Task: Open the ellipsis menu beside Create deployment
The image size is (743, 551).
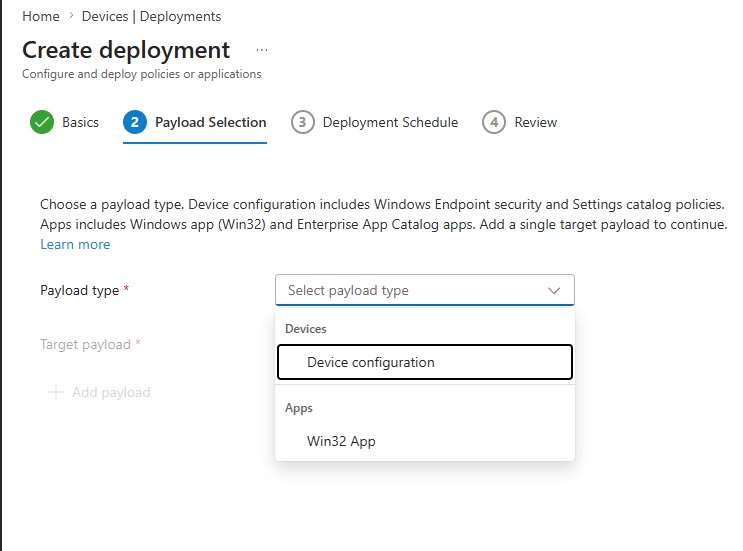Action: click(x=262, y=50)
